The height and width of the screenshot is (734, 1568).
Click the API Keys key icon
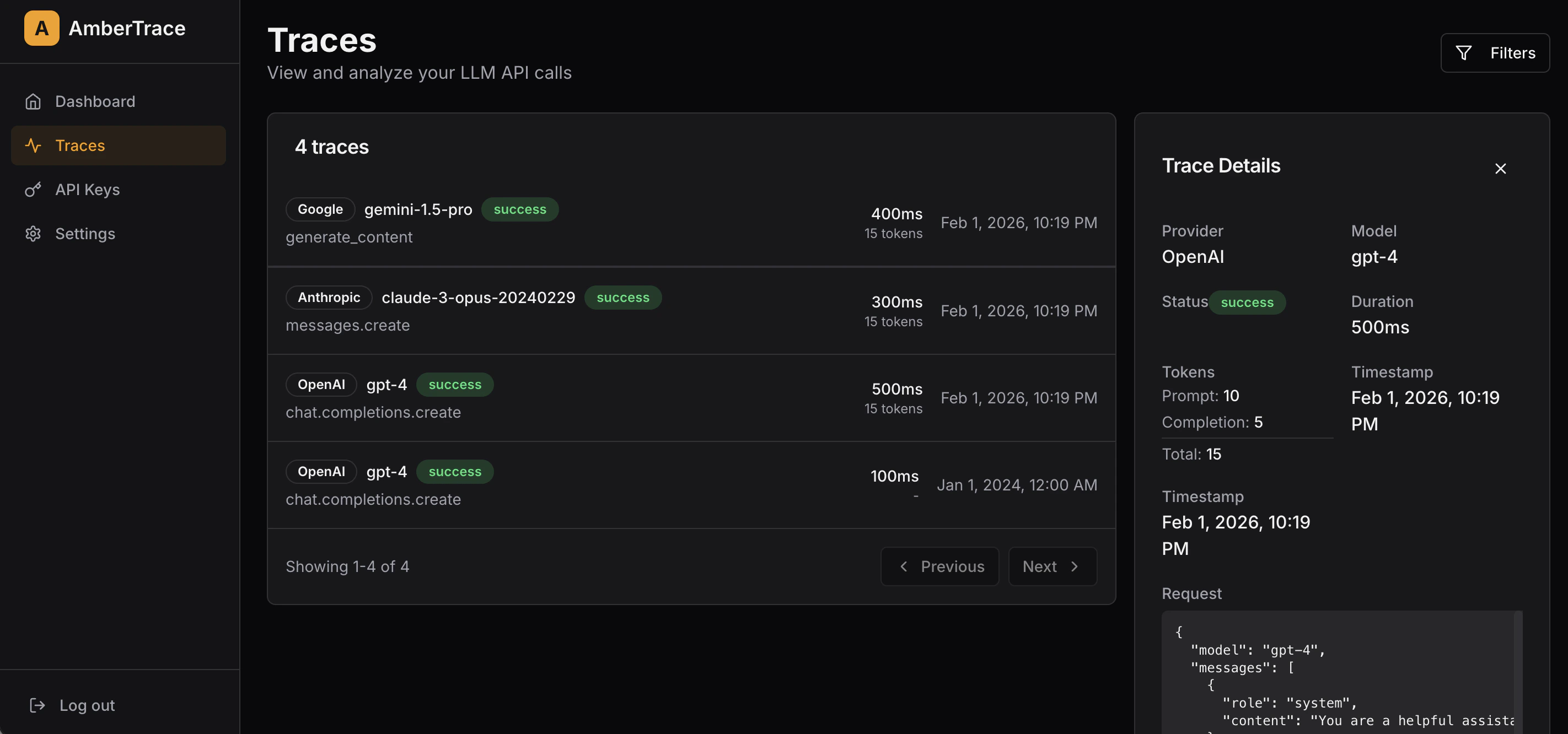(x=33, y=190)
